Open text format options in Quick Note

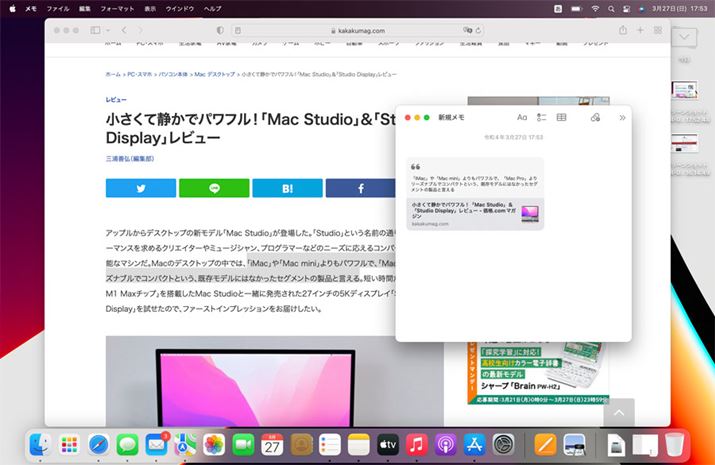[521, 118]
